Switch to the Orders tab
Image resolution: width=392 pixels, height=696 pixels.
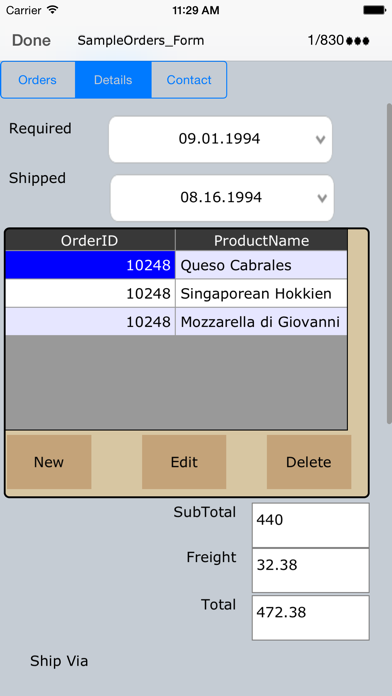(38, 80)
